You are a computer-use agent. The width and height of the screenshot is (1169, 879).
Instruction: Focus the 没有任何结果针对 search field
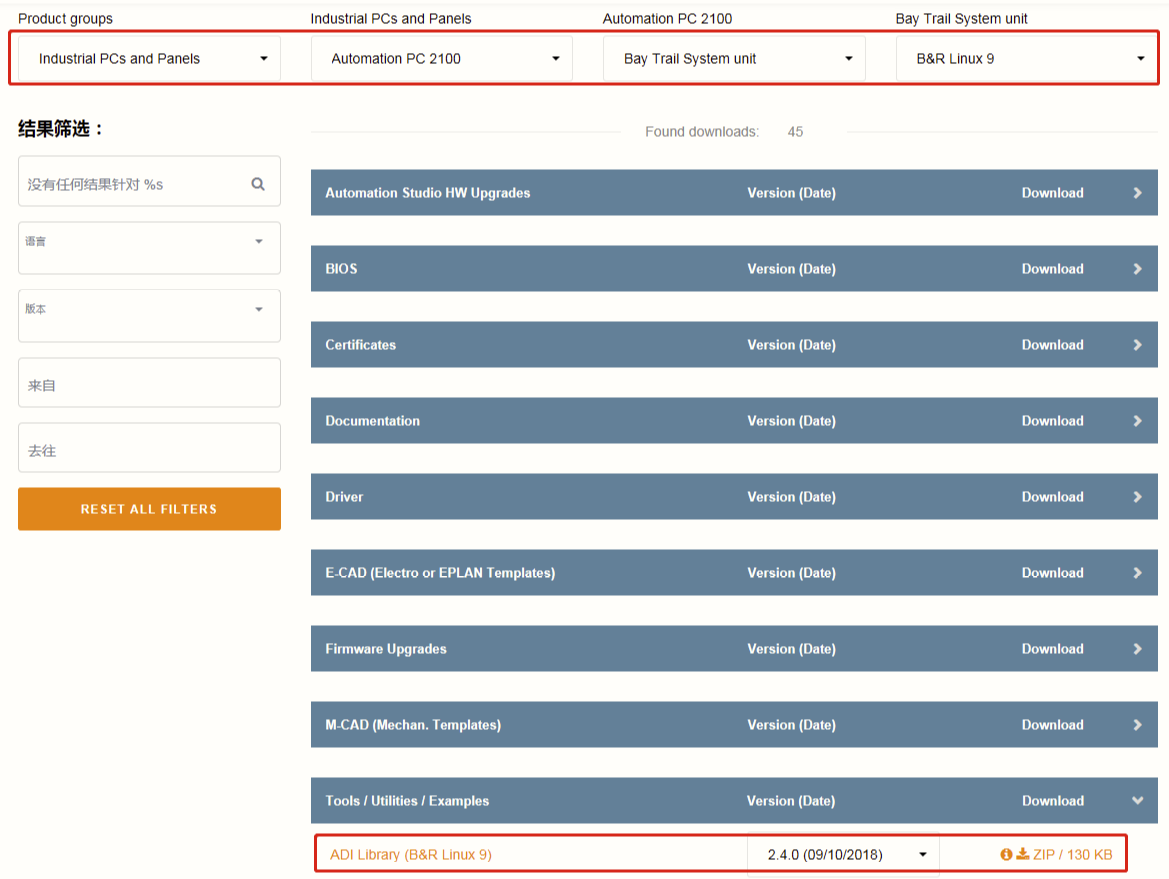[149, 181]
